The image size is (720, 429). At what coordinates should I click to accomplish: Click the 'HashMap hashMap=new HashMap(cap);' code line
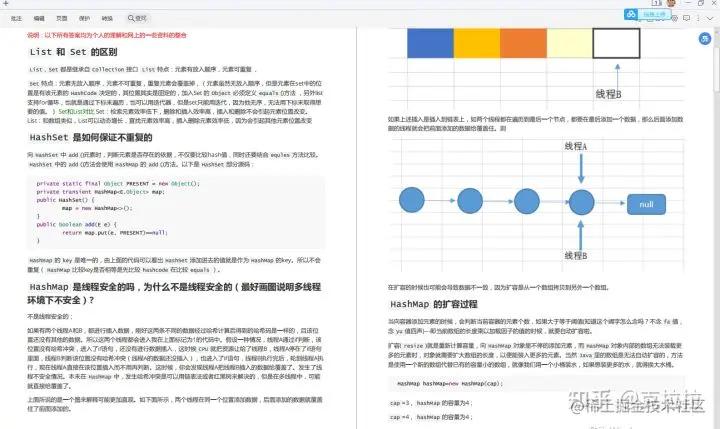coord(450,384)
